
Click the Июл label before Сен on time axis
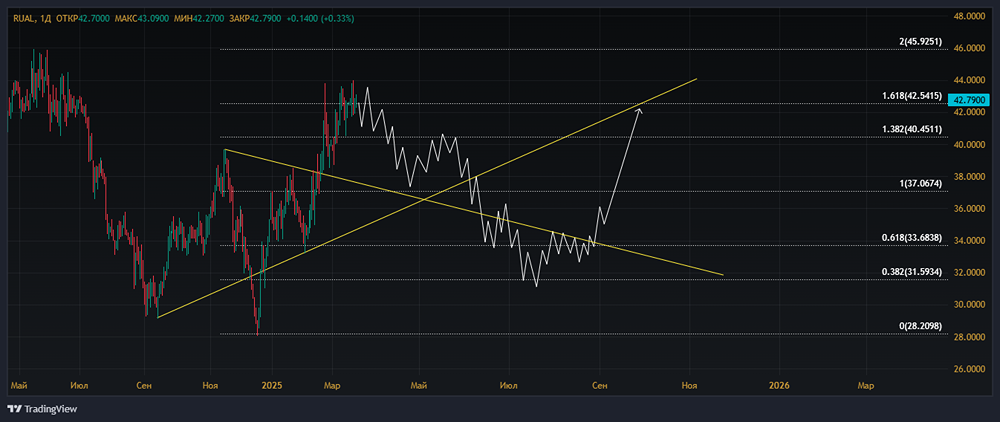click(x=79, y=385)
